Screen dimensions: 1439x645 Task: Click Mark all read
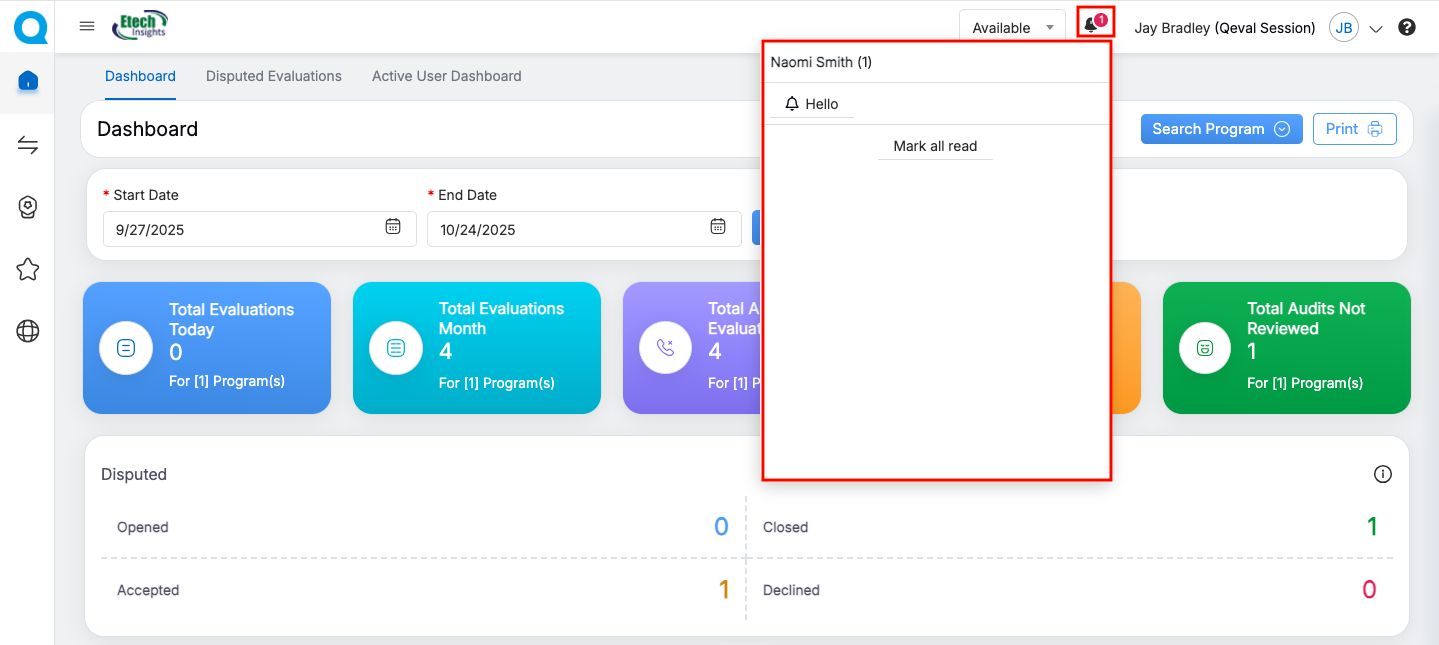[935, 146]
